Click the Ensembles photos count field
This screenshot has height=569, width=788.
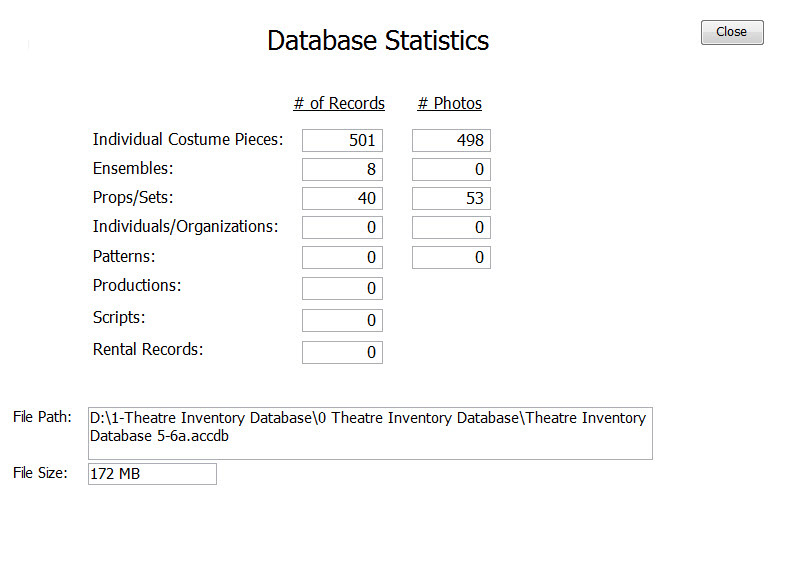pyautogui.click(x=451, y=169)
